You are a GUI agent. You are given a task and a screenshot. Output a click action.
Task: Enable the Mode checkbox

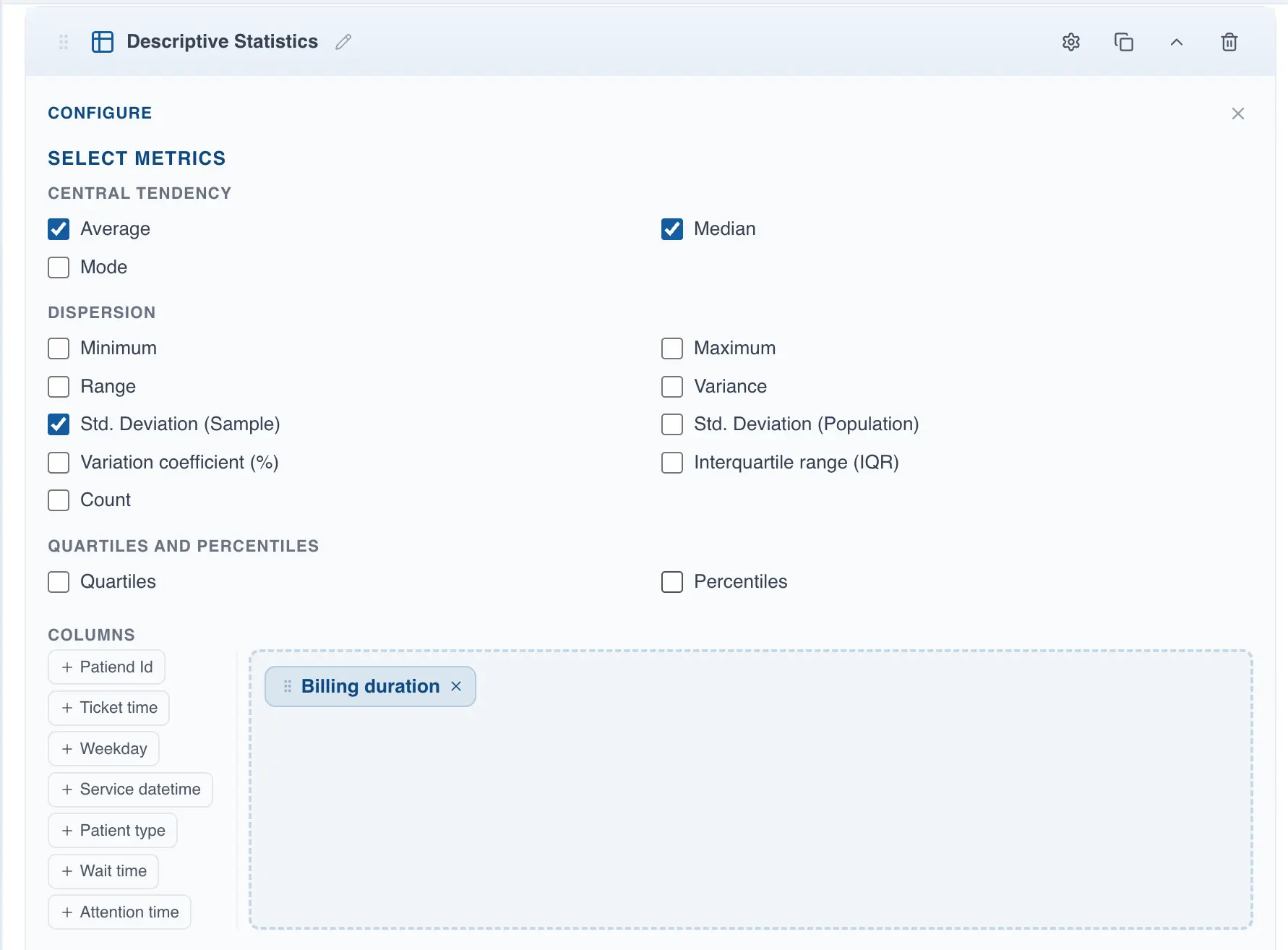(59, 267)
